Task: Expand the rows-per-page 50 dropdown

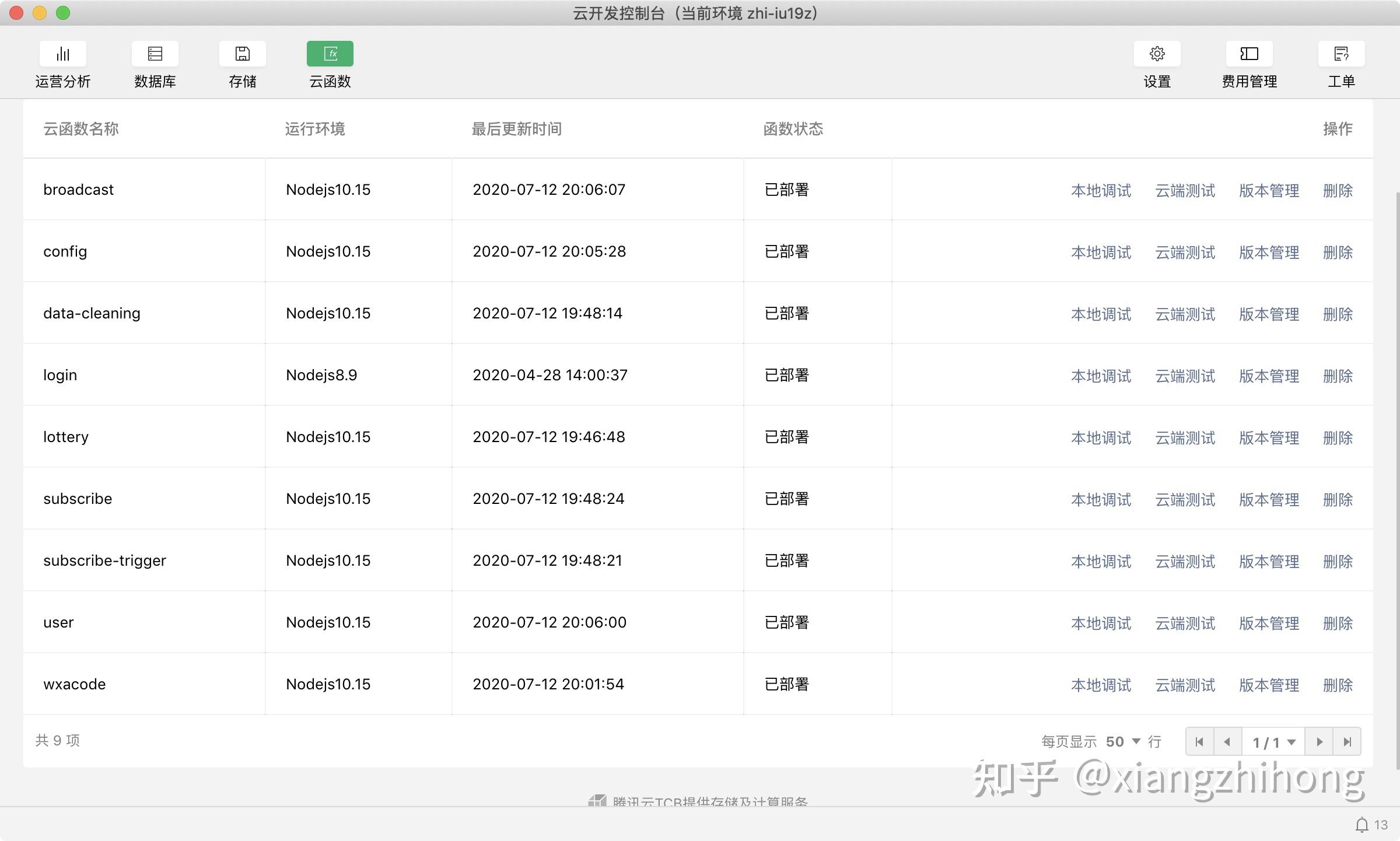Action: coord(1123,742)
